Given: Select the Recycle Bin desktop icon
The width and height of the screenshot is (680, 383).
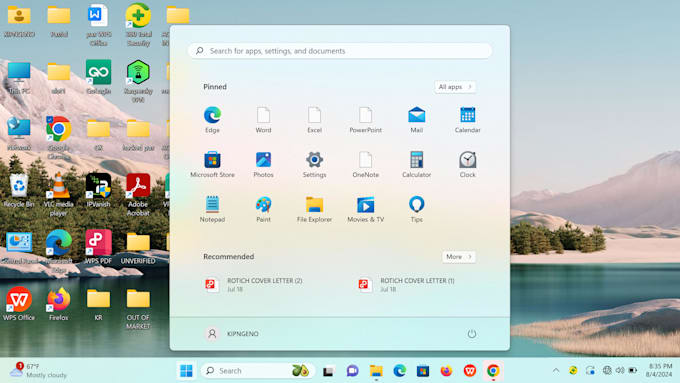Looking at the screenshot, I should coord(19,190).
